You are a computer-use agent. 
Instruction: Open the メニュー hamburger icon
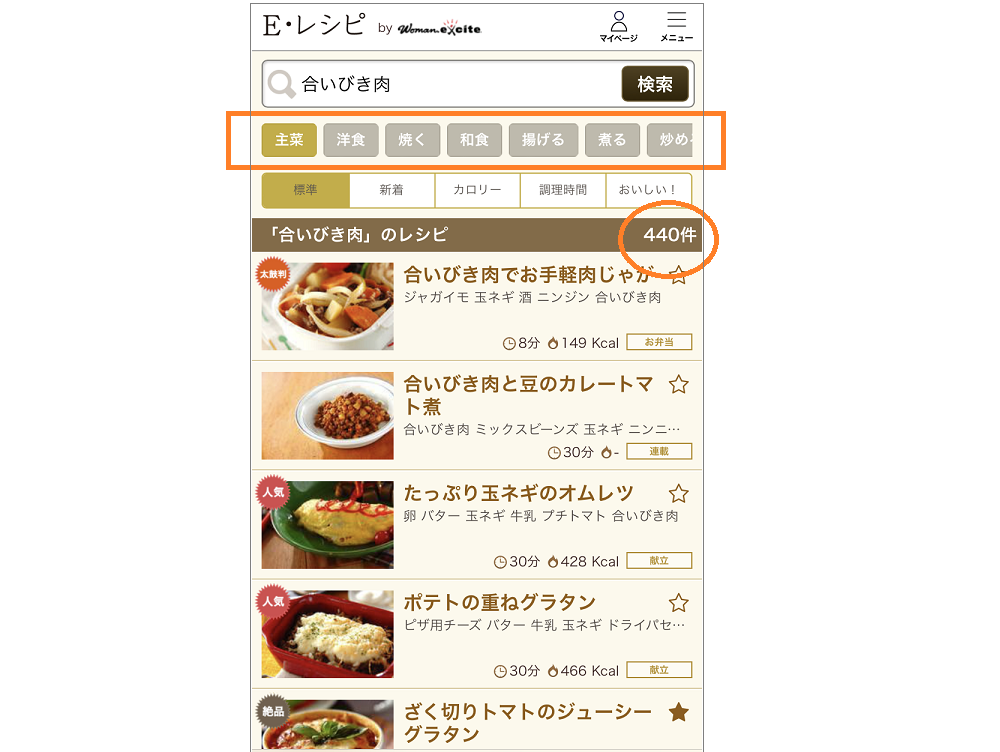point(677,26)
